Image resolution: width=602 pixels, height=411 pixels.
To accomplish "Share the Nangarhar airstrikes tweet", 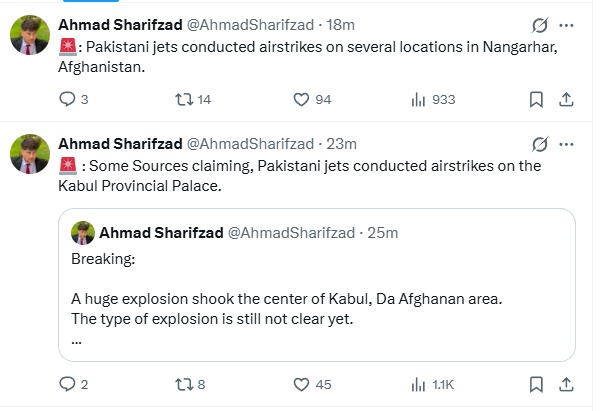I will (x=565, y=99).
